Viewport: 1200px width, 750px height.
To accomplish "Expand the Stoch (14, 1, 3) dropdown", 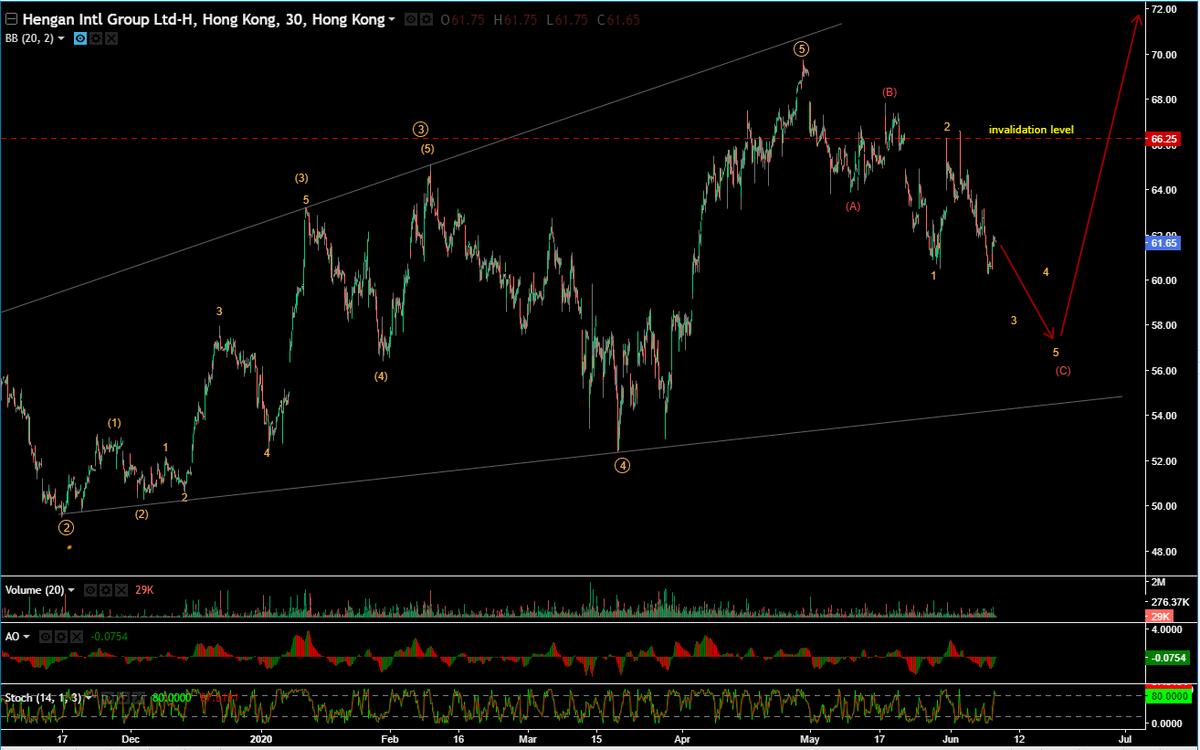I will (x=88, y=696).
